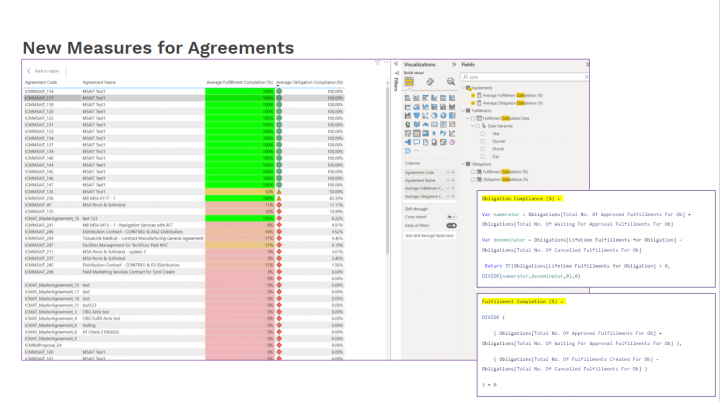Select the Table visual
Viewport: 720px width, 401px height.
pyautogui.click(x=416, y=133)
